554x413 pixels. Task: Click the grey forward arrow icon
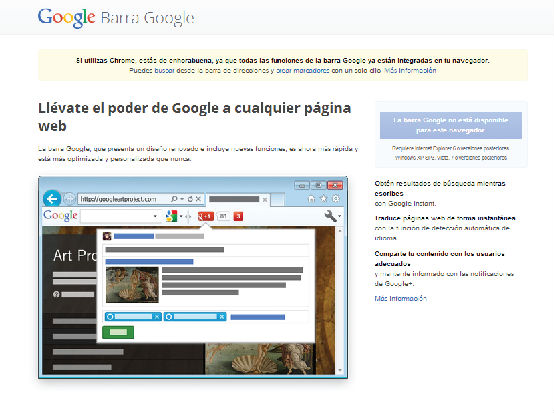click(x=69, y=199)
